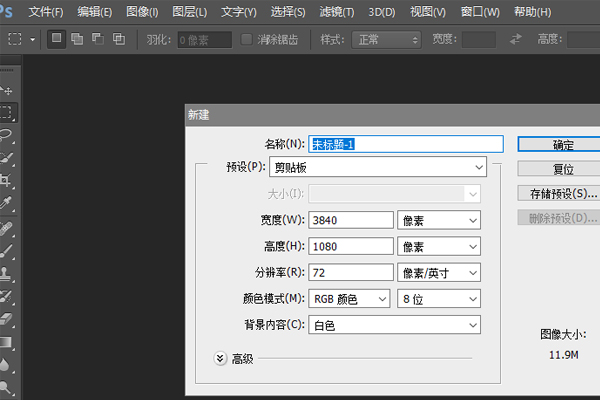Select the Crop tool
600x400 pixels.
click(7, 180)
